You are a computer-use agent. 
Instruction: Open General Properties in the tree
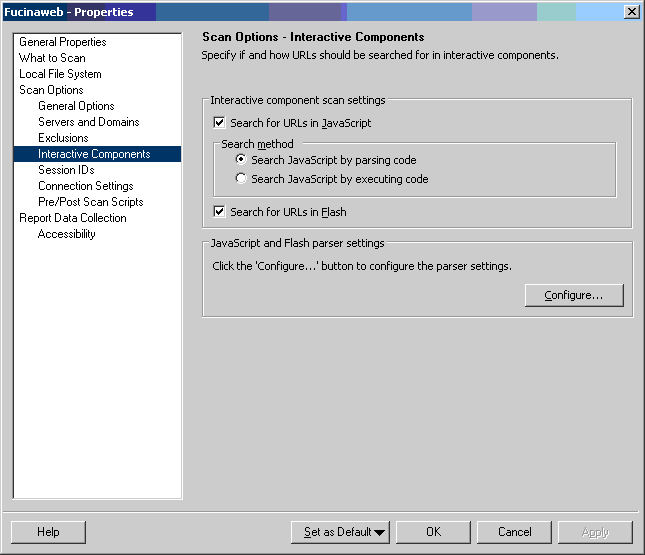pyautogui.click(x=62, y=42)
